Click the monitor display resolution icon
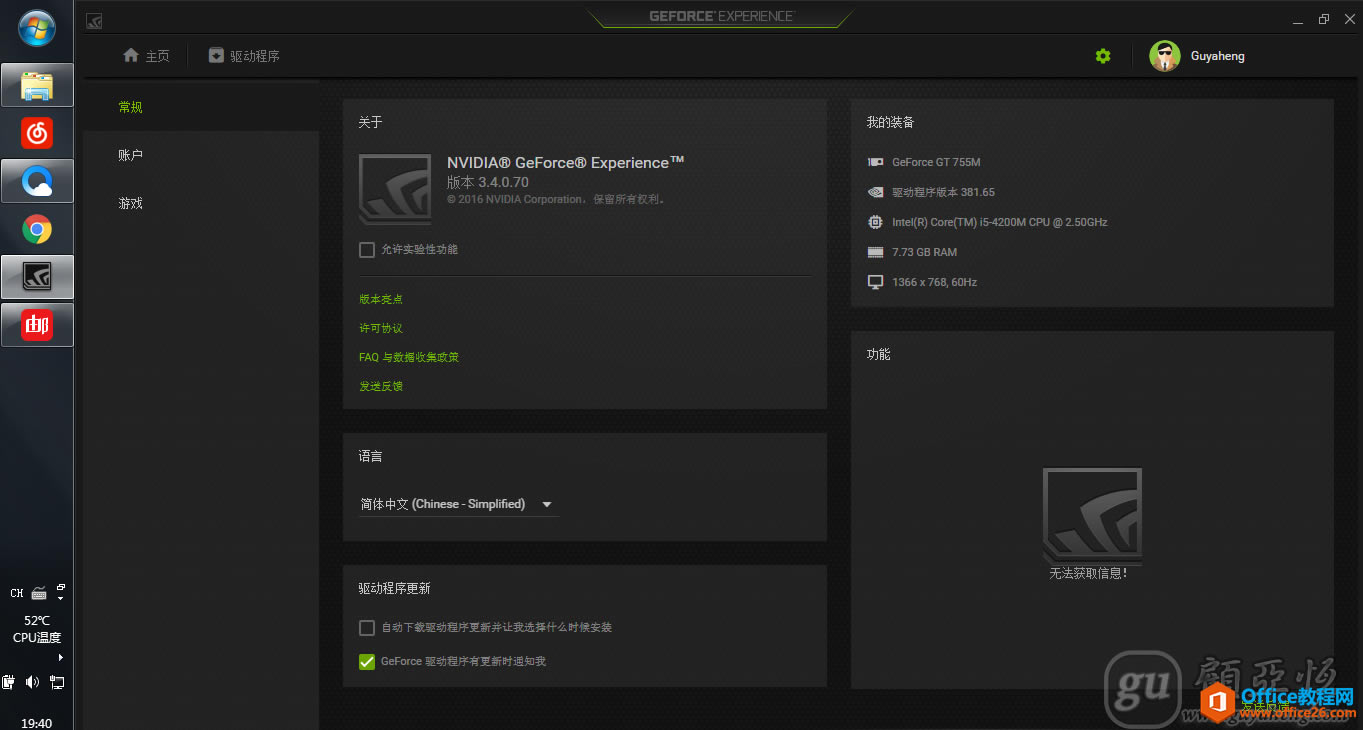 [875, 282]
